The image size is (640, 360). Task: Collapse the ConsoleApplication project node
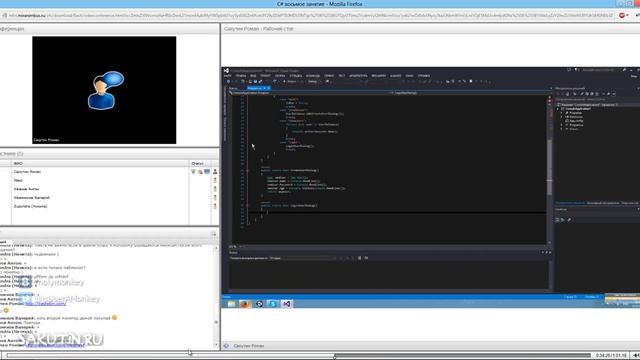[x=558, y=109]
